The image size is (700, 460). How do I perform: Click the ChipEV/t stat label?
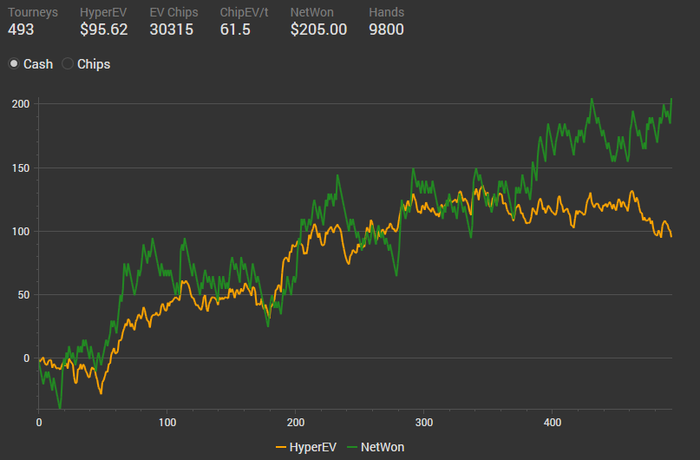coord(244,13)
